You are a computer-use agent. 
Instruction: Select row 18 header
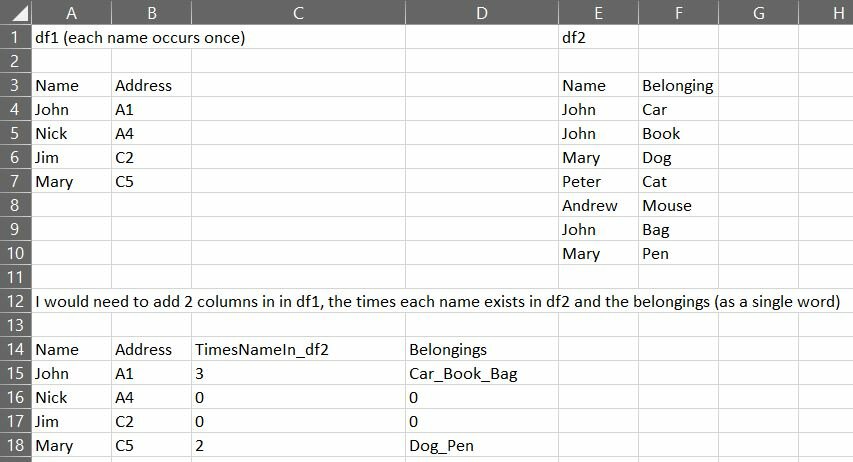pos(16,445)
